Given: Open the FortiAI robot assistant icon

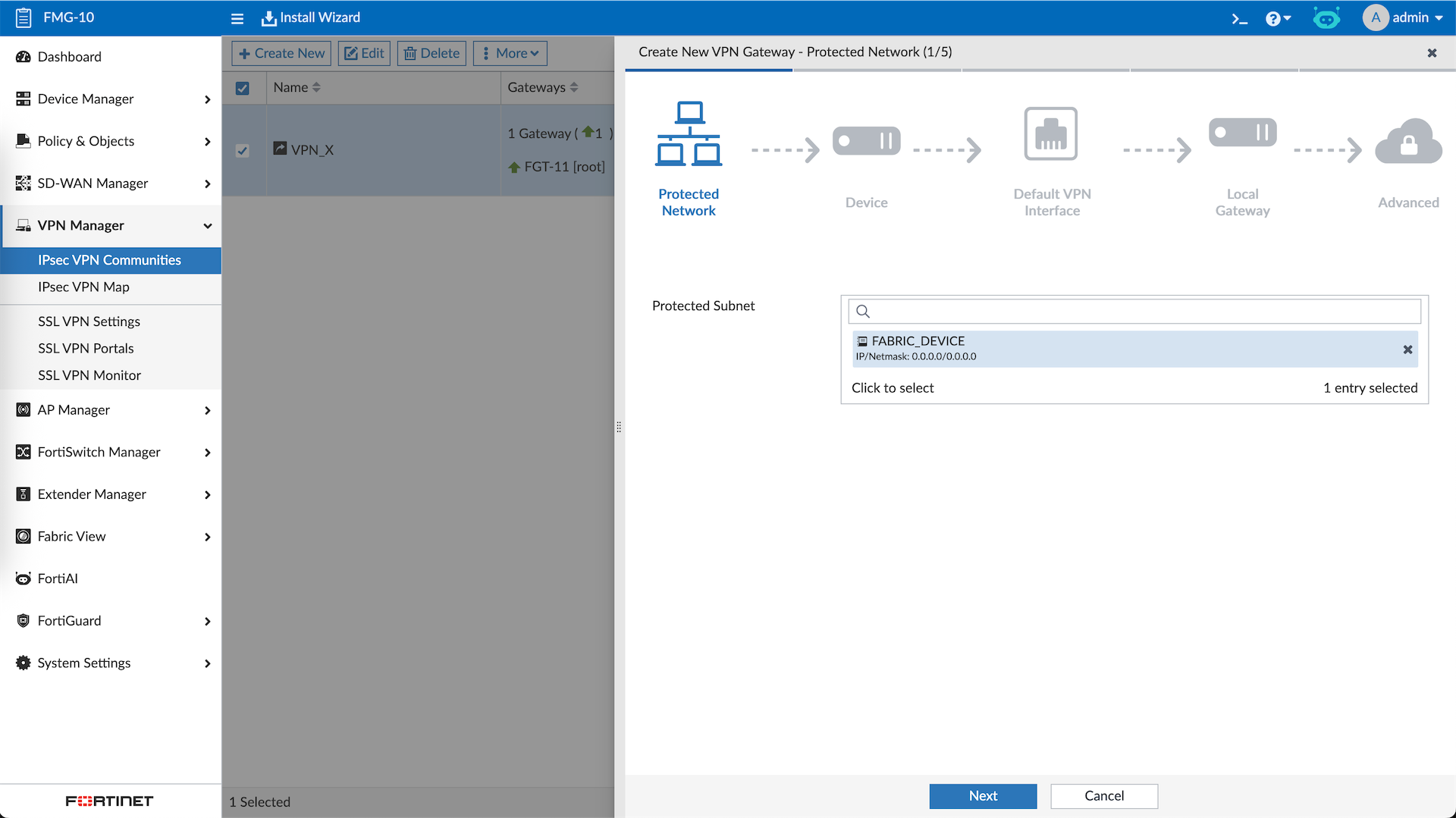Looking at the screenshot, I should 1326,18.
